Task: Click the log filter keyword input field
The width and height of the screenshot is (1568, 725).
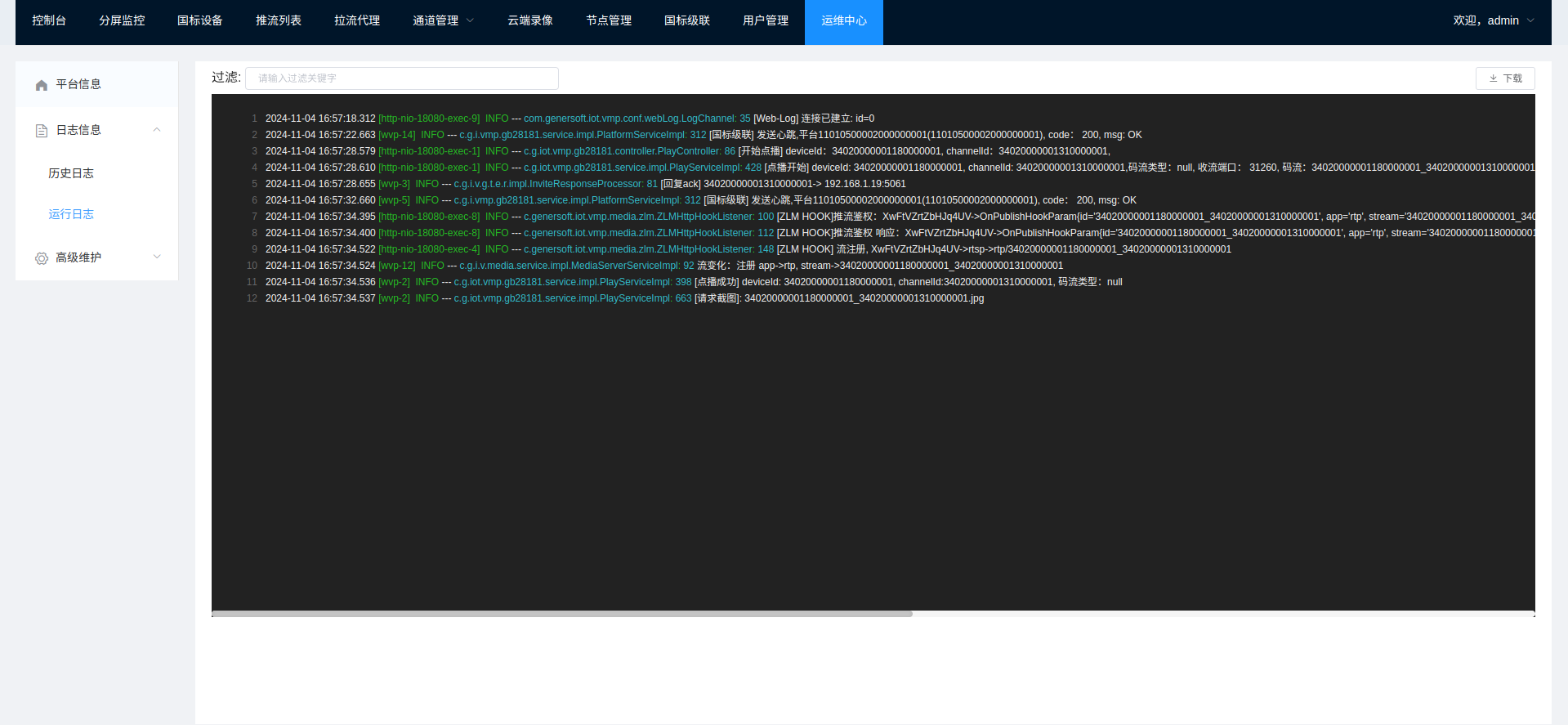Action: pyautogui.click(x=402, y=78)
